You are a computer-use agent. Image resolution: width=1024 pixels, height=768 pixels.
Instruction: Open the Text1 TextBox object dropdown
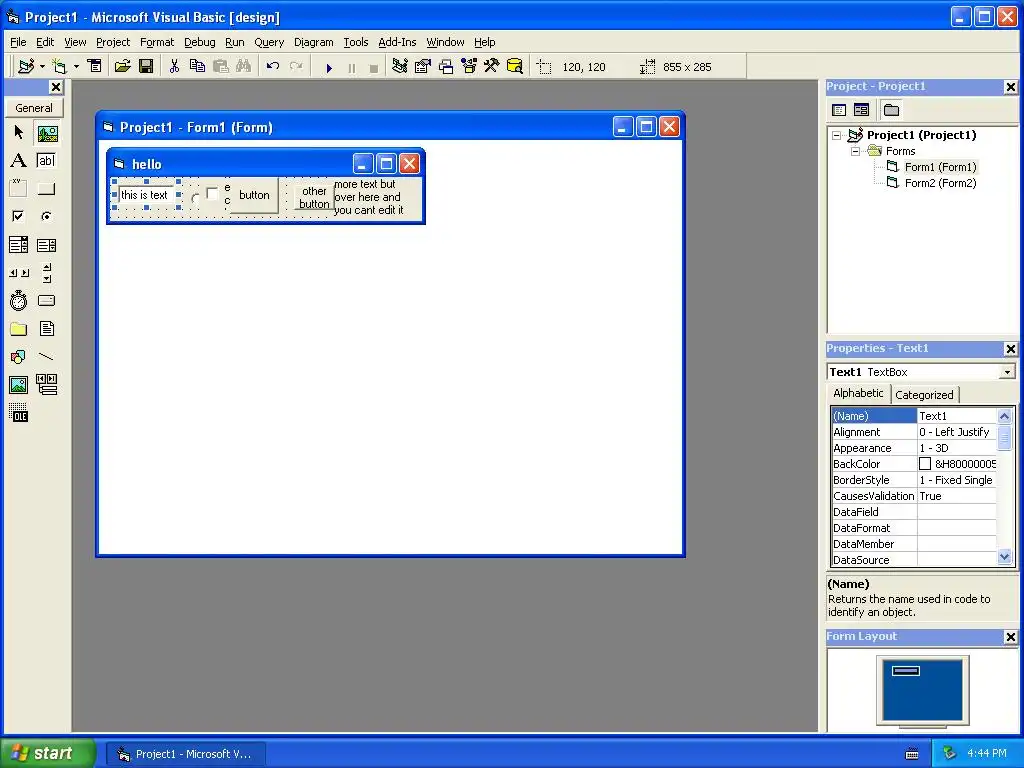[1007, 372]
